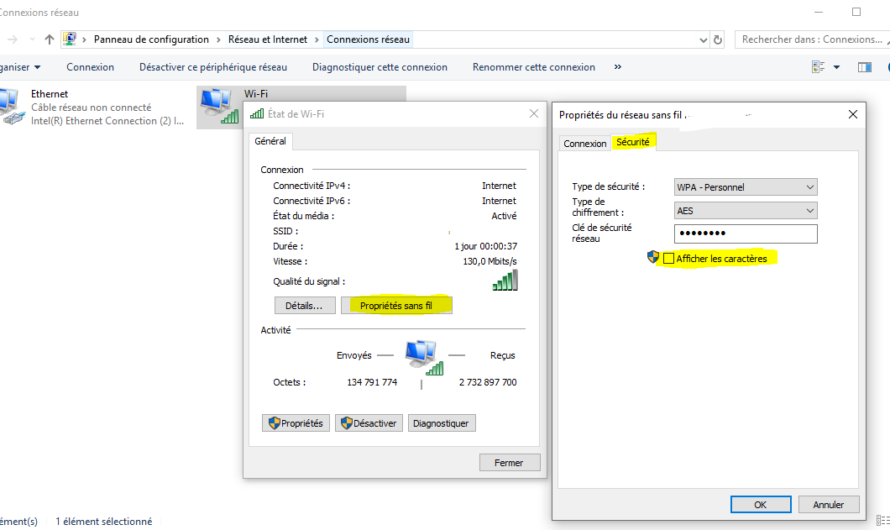
Task: Click the shield icon beside Afficher les caractères
Action: tap(653, 257)
